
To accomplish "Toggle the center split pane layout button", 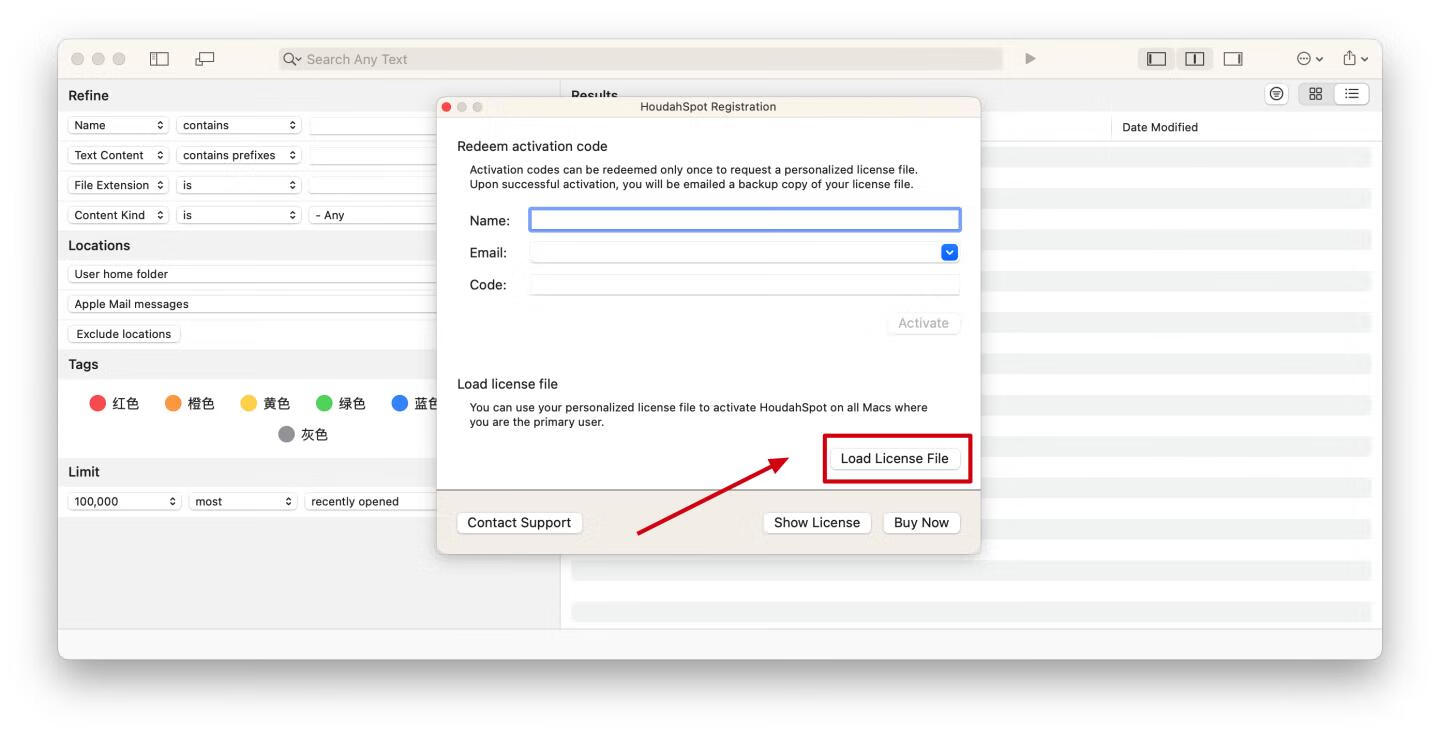I will pos(1194,59).
